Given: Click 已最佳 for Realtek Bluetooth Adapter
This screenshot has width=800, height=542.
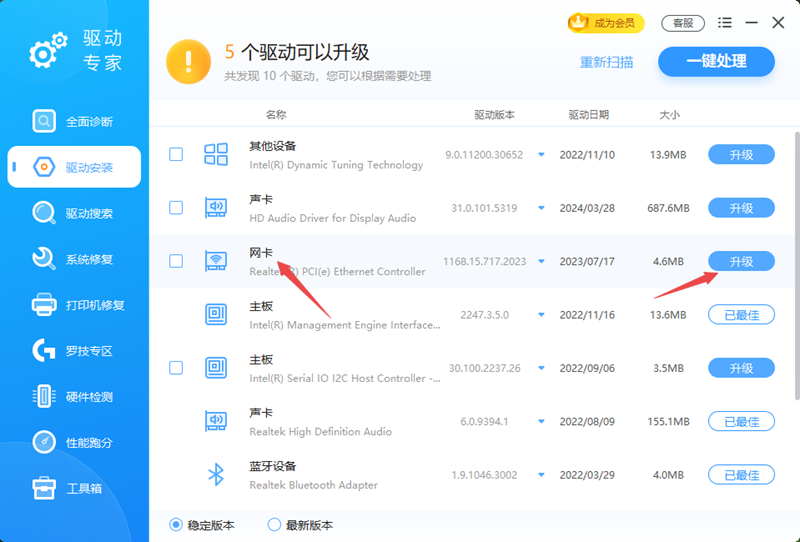Looking at the screenshot, I should click(x=741, y=475).
